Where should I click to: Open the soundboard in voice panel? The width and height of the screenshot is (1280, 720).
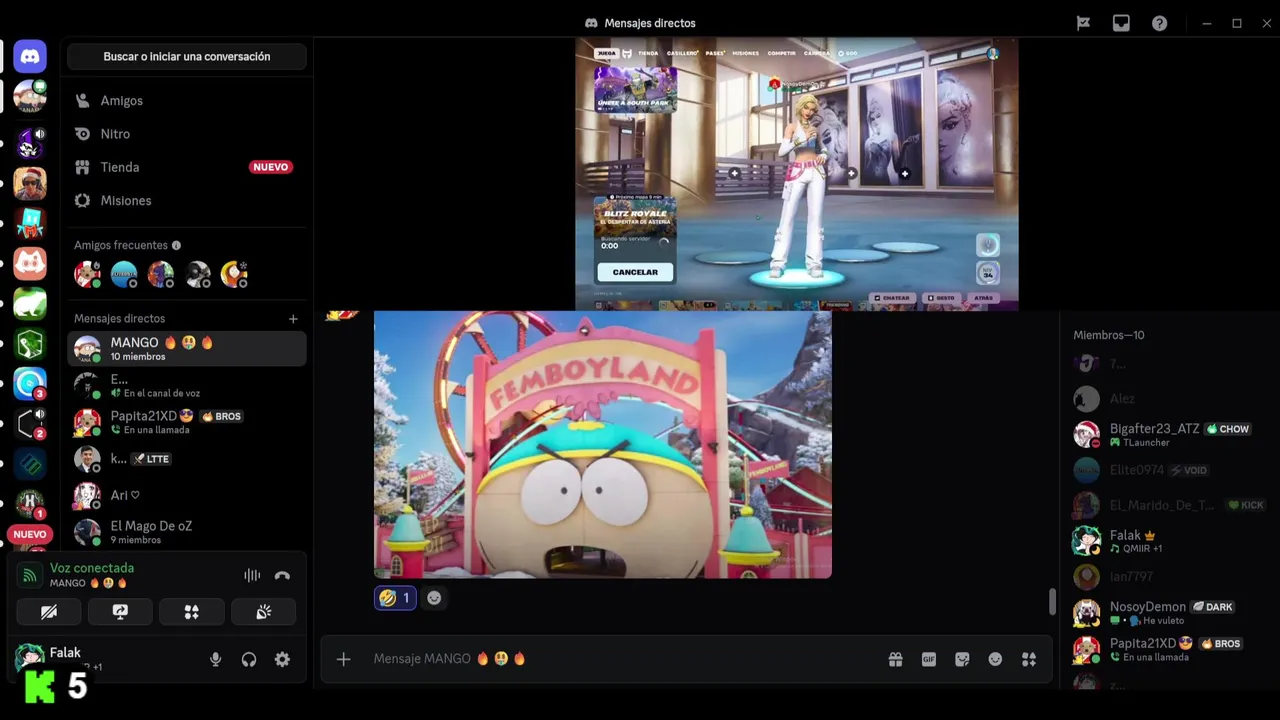tap(264, 612)
